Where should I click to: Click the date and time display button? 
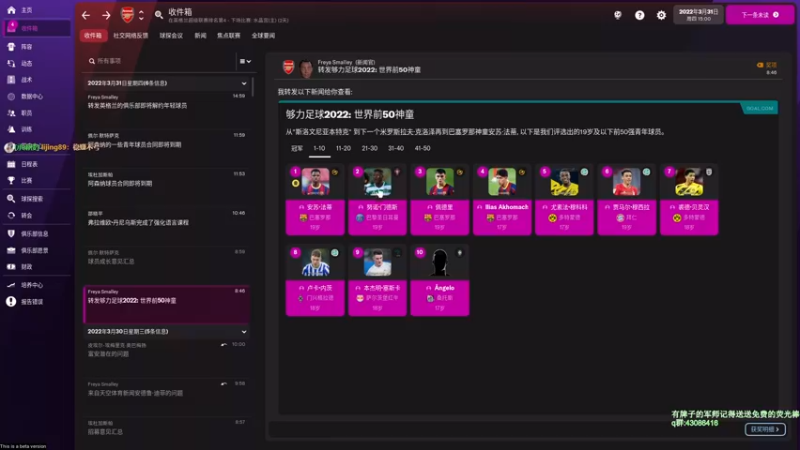698,15
